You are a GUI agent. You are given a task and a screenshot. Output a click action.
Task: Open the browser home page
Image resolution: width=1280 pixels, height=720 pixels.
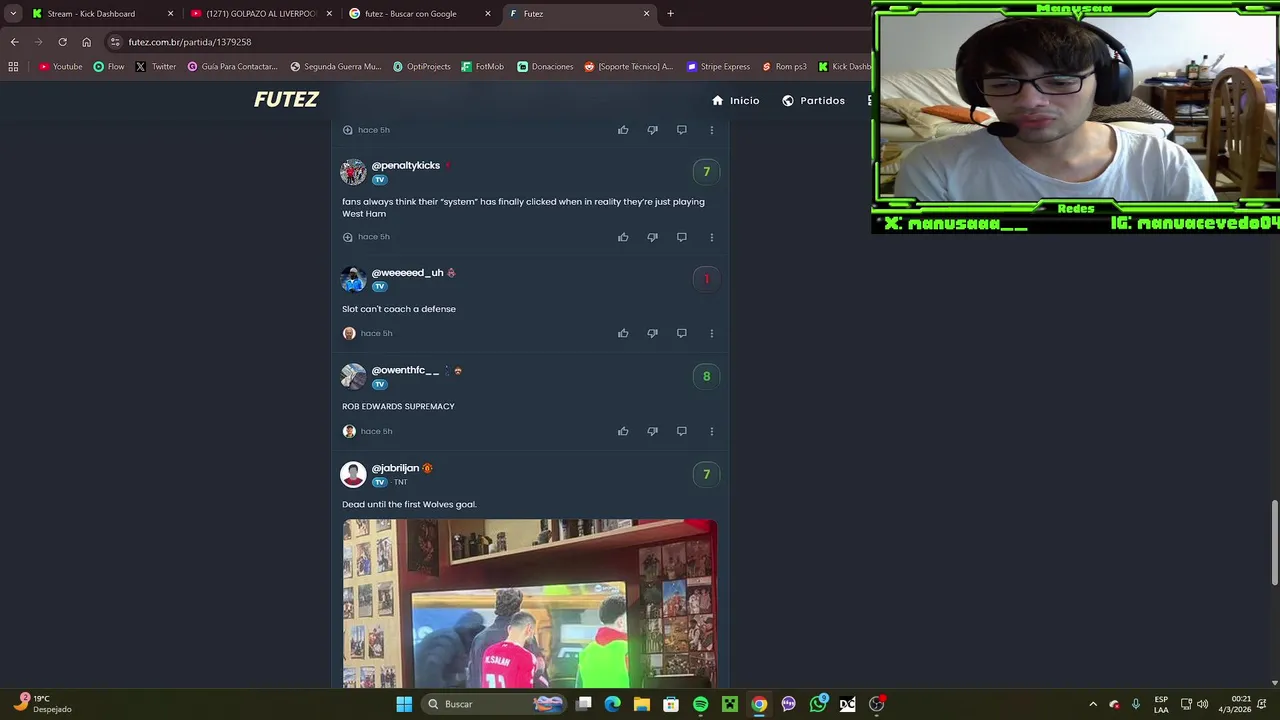pyautogui.click(x=86, y=42)
